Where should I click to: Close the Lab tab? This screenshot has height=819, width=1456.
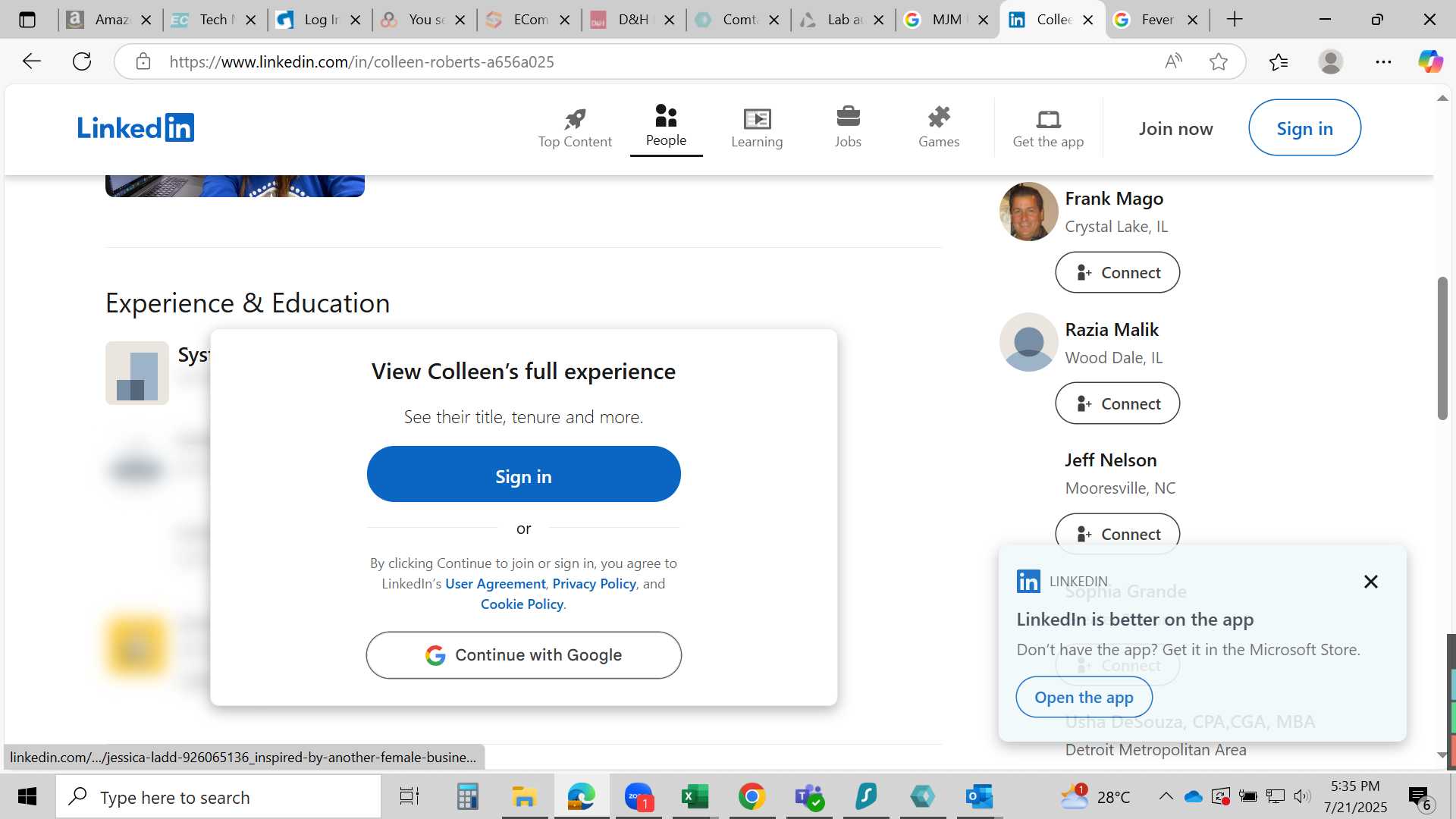click(x=879, y=20)
